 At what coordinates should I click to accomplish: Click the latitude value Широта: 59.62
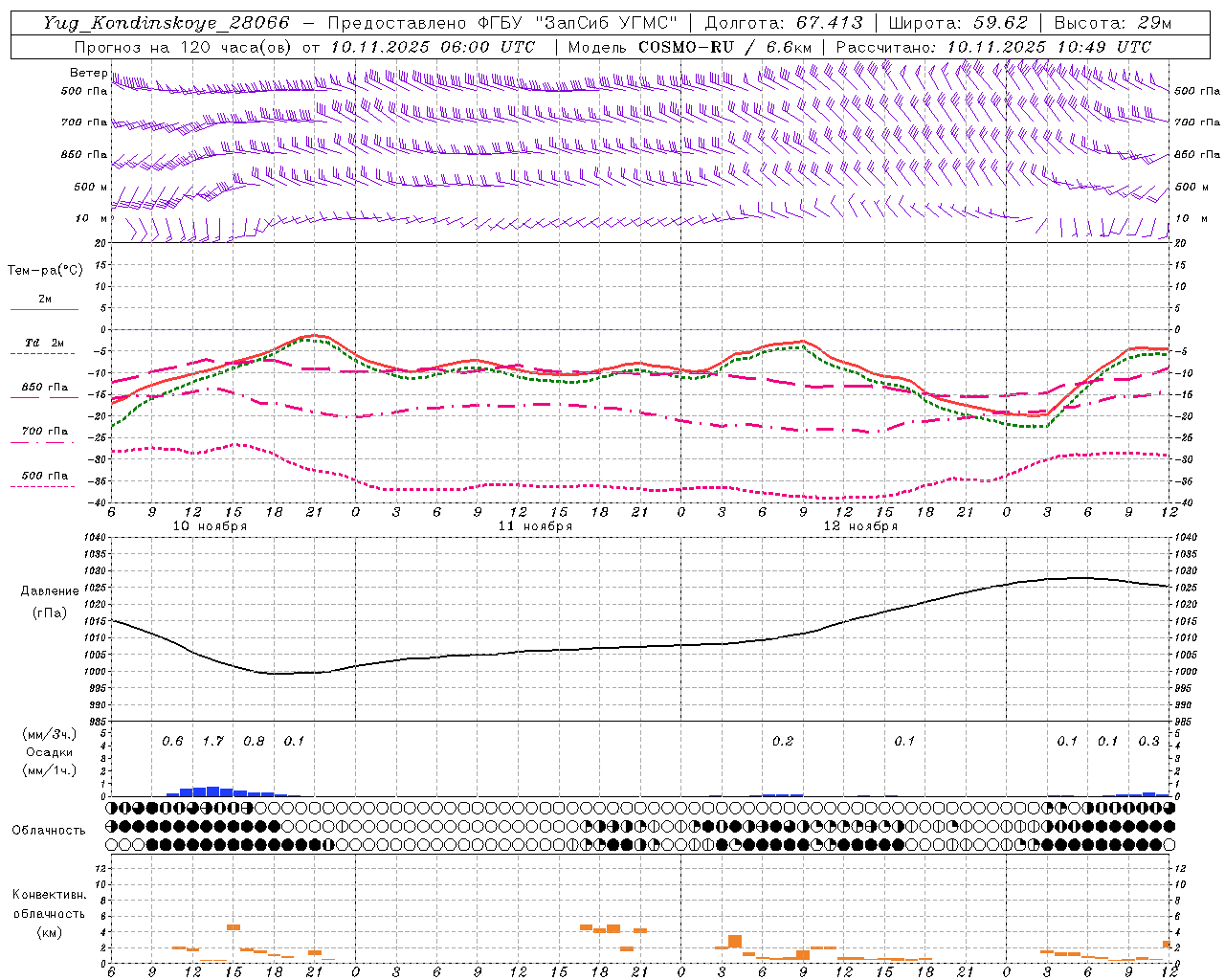pyautogui.click(x=958, y=23)
